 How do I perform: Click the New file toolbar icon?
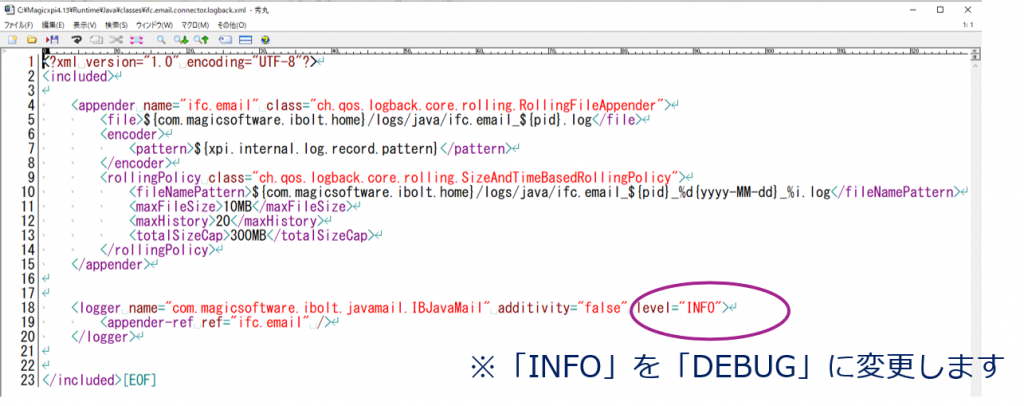12,40
